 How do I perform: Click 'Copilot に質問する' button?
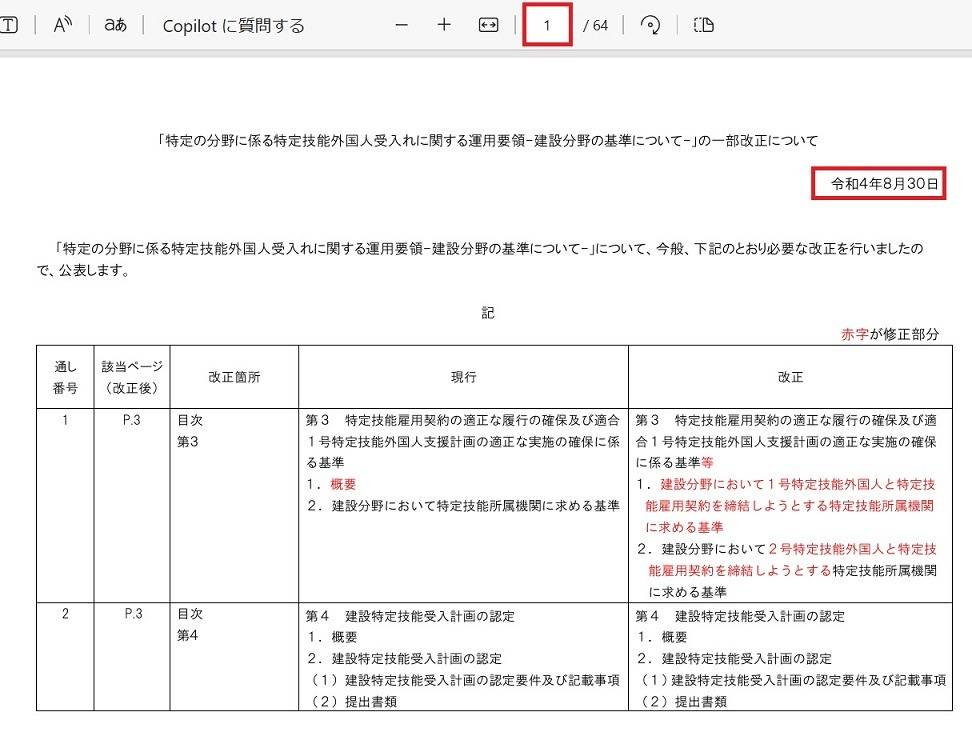pos(233,25)
